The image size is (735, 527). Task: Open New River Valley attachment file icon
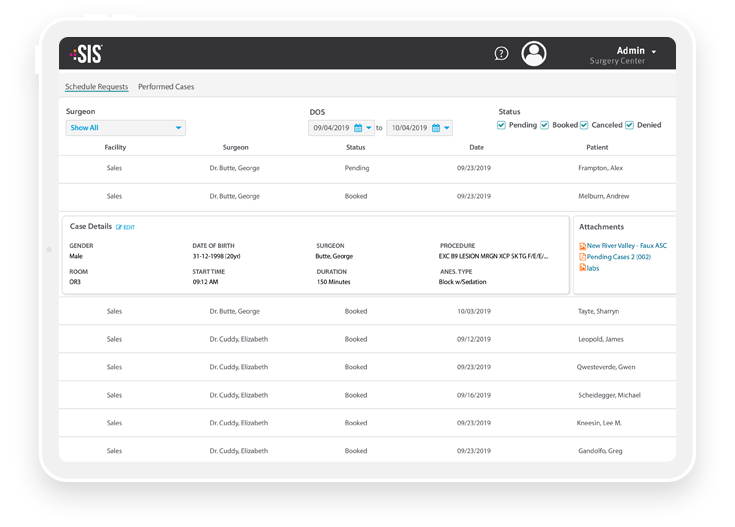[x=583, y=245]
